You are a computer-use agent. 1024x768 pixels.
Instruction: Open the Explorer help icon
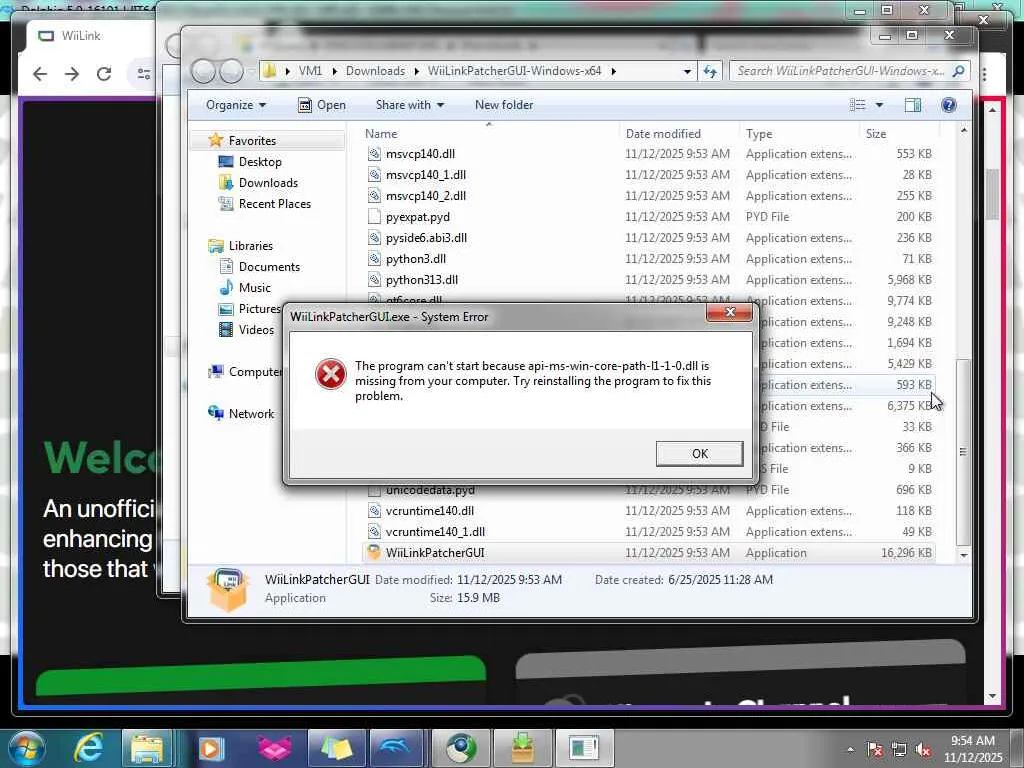pyautogui.click(x=948, y=104)
